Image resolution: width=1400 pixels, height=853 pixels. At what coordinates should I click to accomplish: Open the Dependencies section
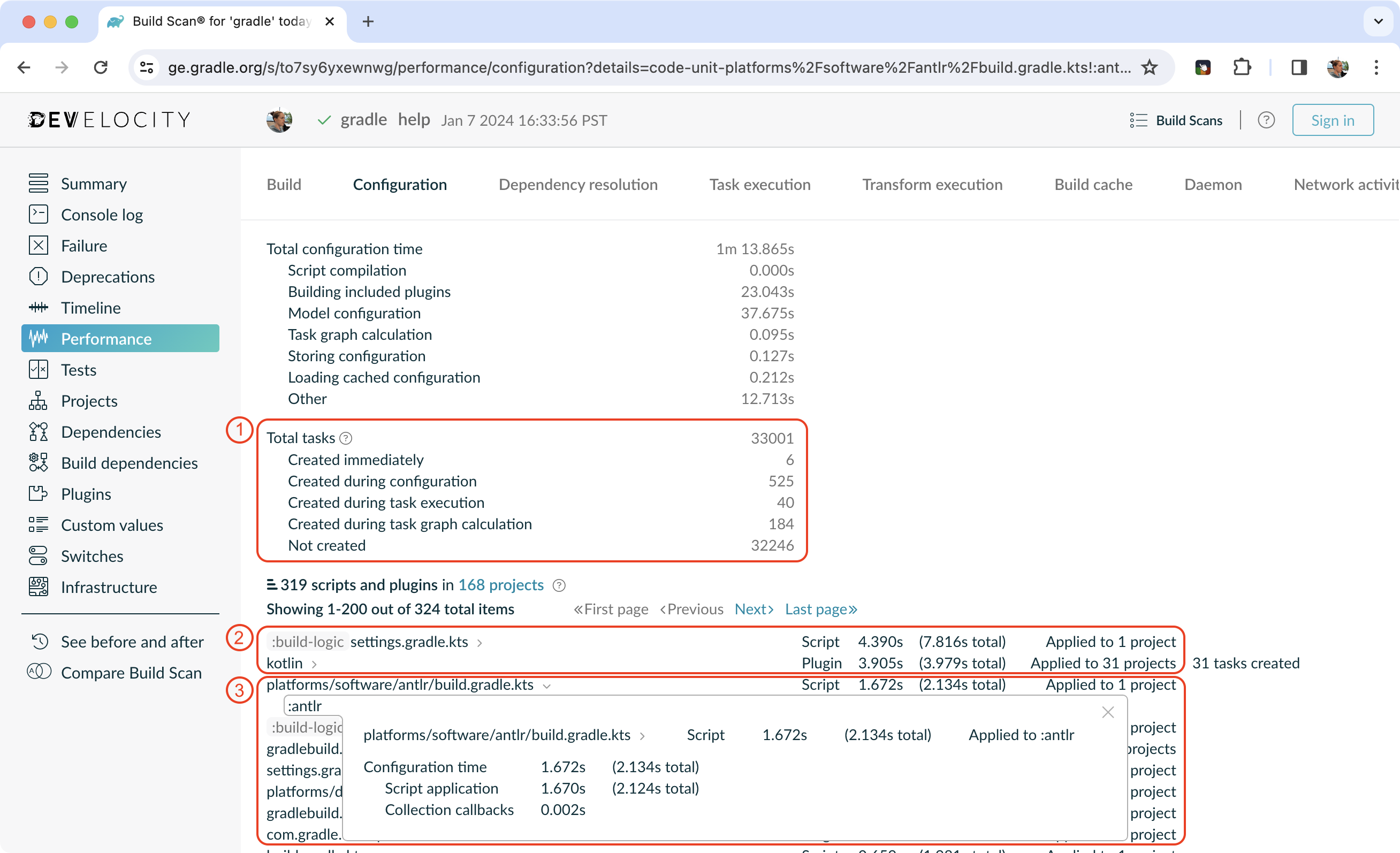coord(111,432)
